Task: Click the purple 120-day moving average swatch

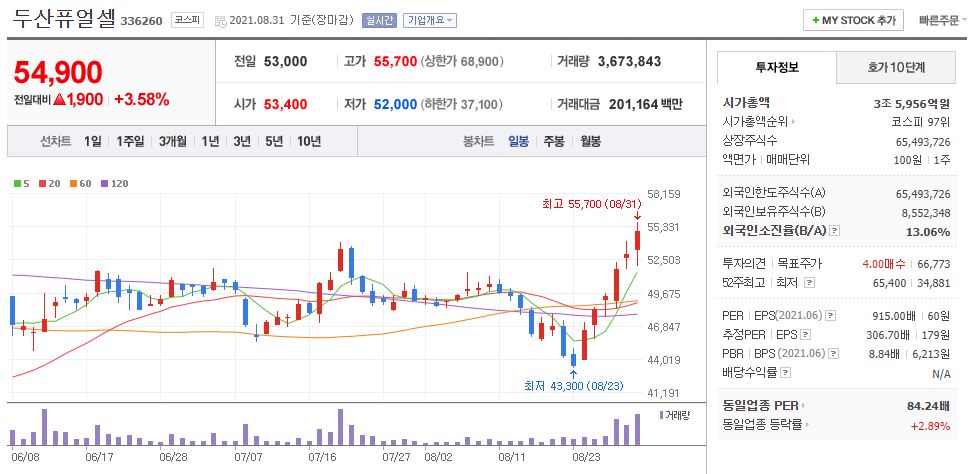Action: [x=103, y=184]
